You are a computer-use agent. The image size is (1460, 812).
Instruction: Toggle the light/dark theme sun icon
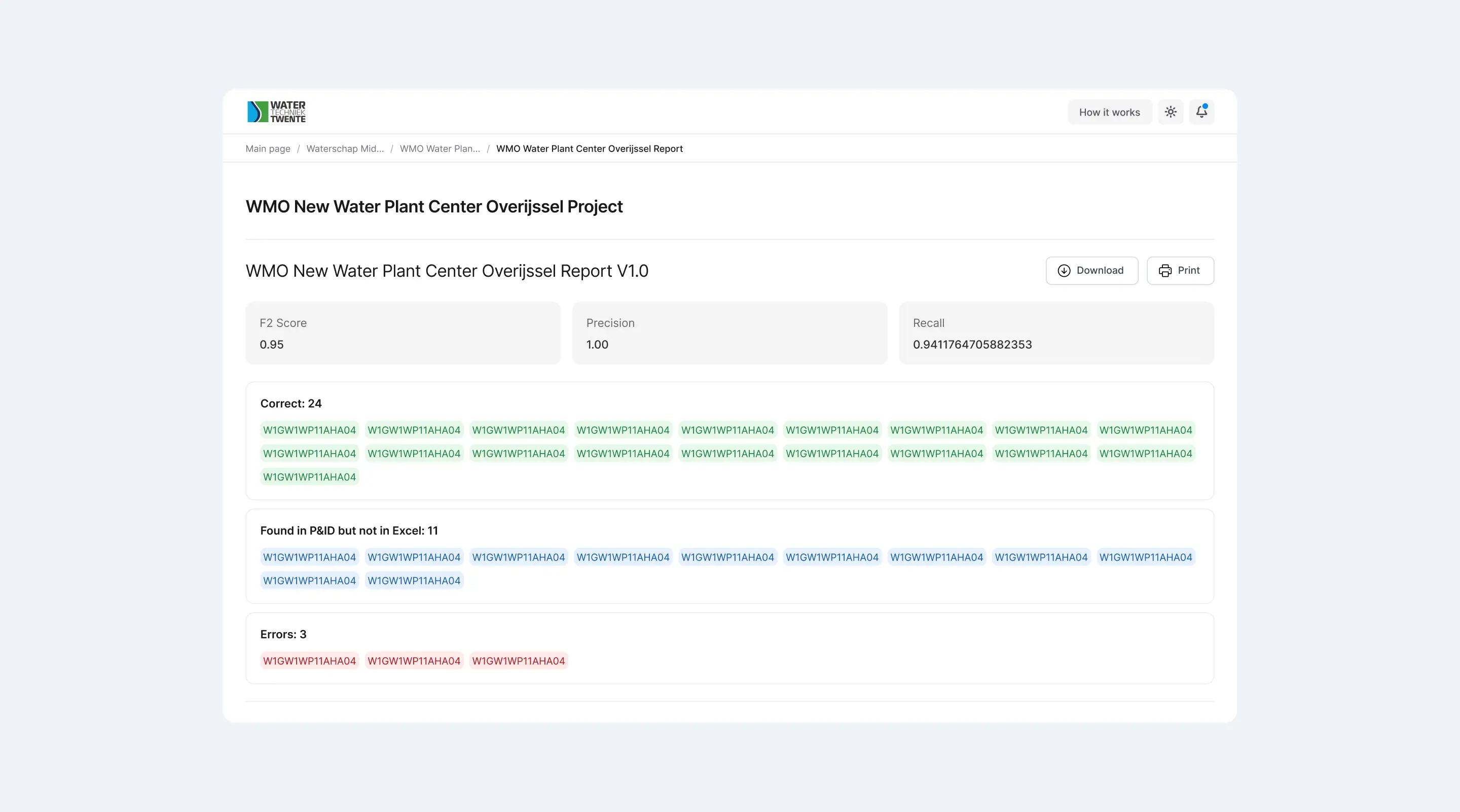click(x=1171, y=112)
